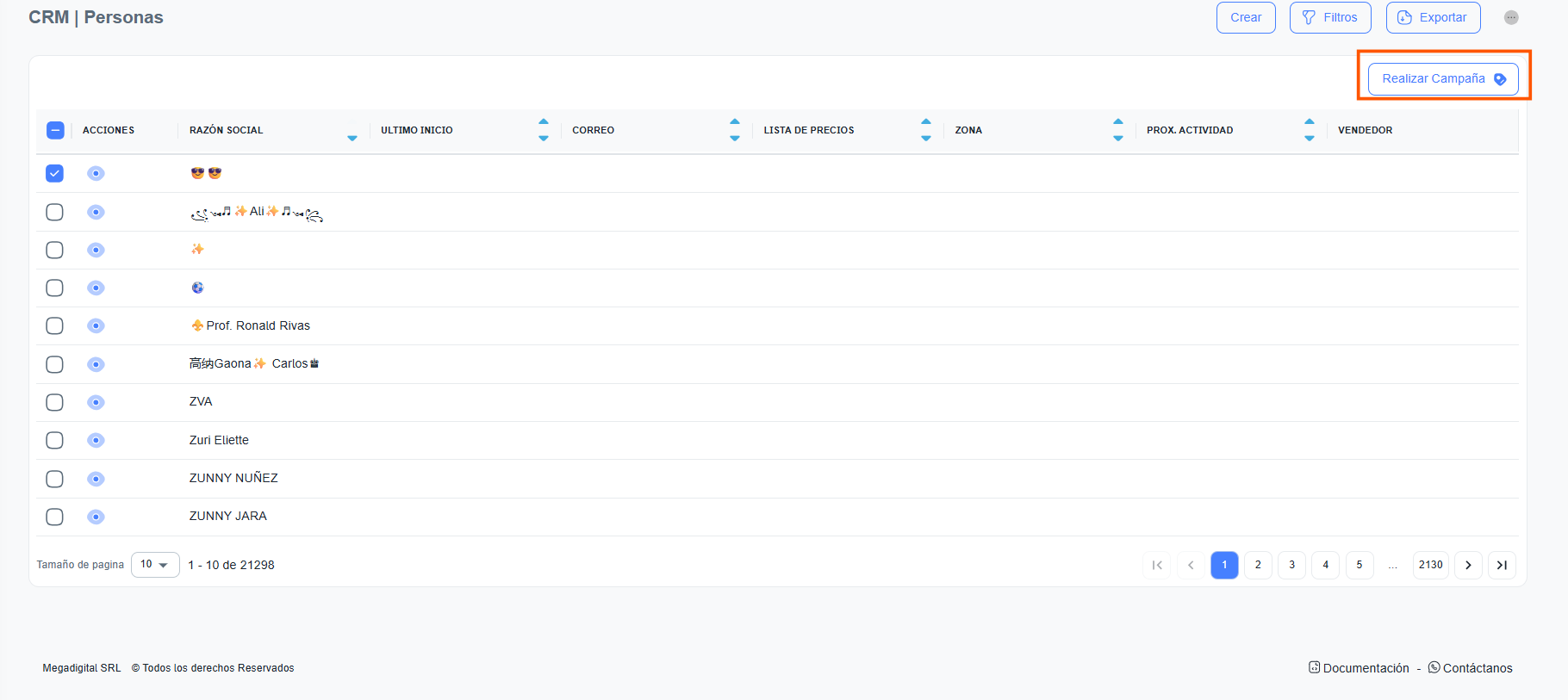Uncheck the first row's selected checkbox
This screenshot has height=700, width=1568.
point(54,173)
